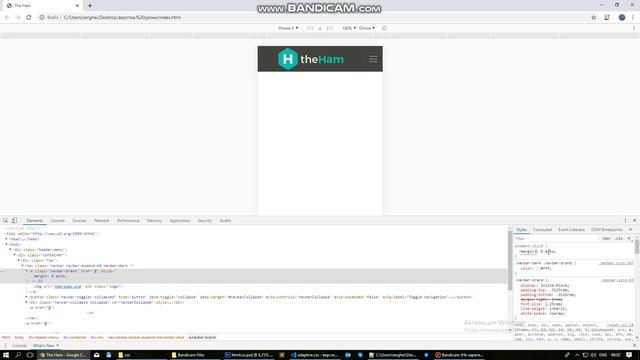Viewport: 640px width, 360px height.
Task: Select the iPhone X device dropdown
Action: [x=288, y=28]
